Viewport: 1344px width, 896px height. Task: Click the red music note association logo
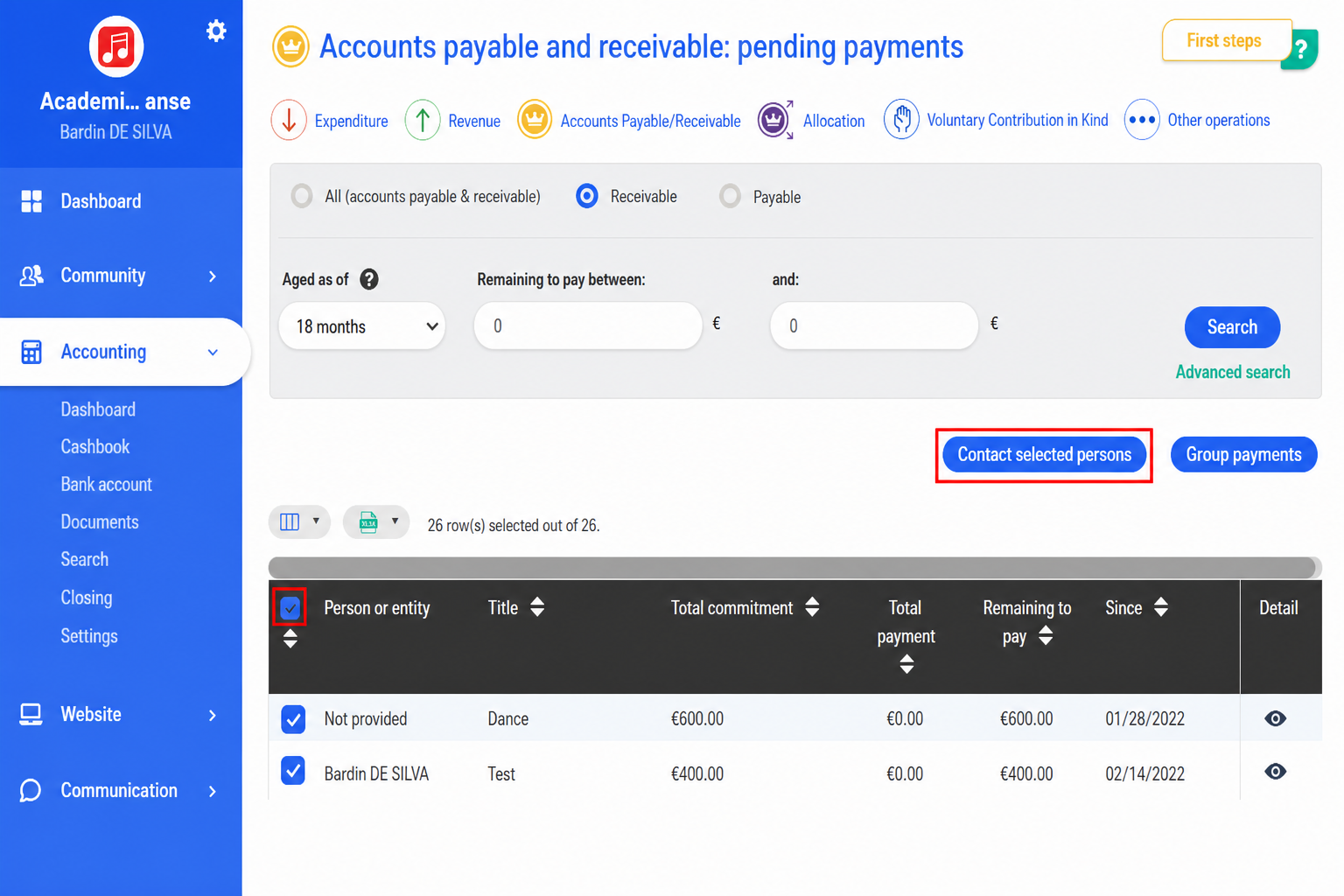coord(116,46)
